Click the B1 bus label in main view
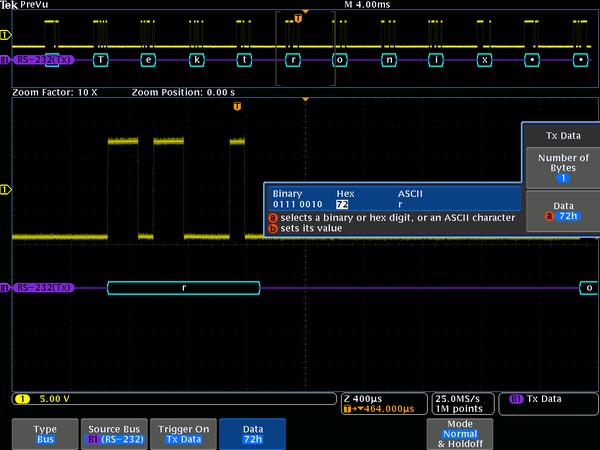The width and height of the screenshot is (600, 450). pyautogui.click(x=40, y=288)
